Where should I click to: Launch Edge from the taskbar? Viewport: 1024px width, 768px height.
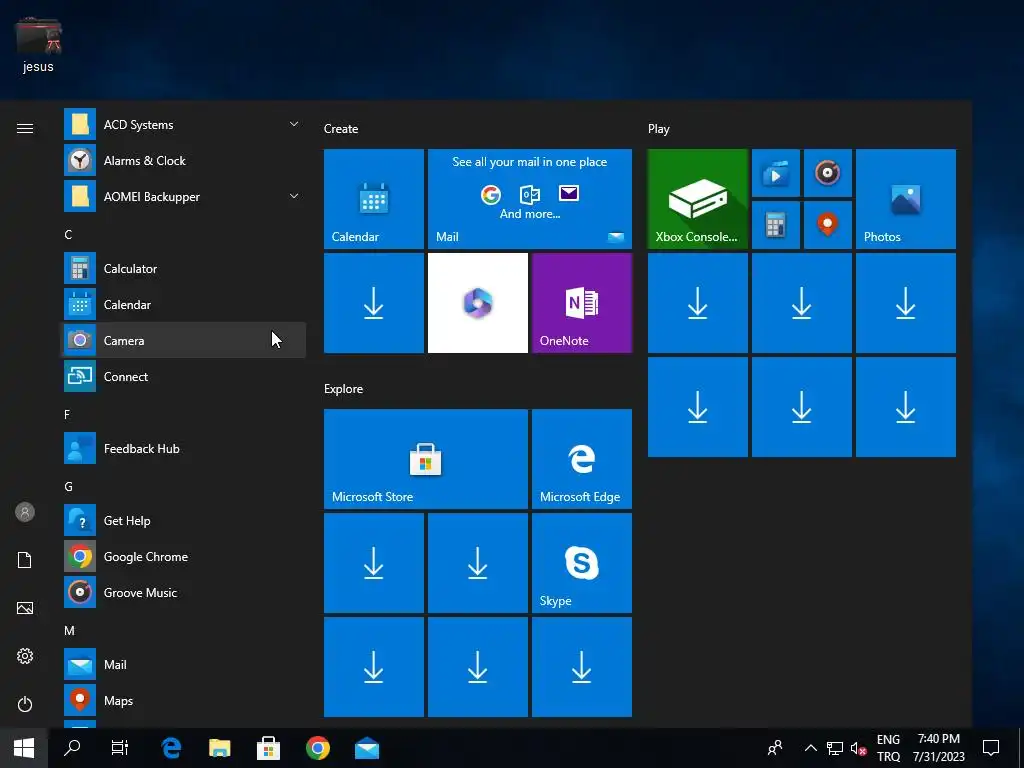coord(171,748)
